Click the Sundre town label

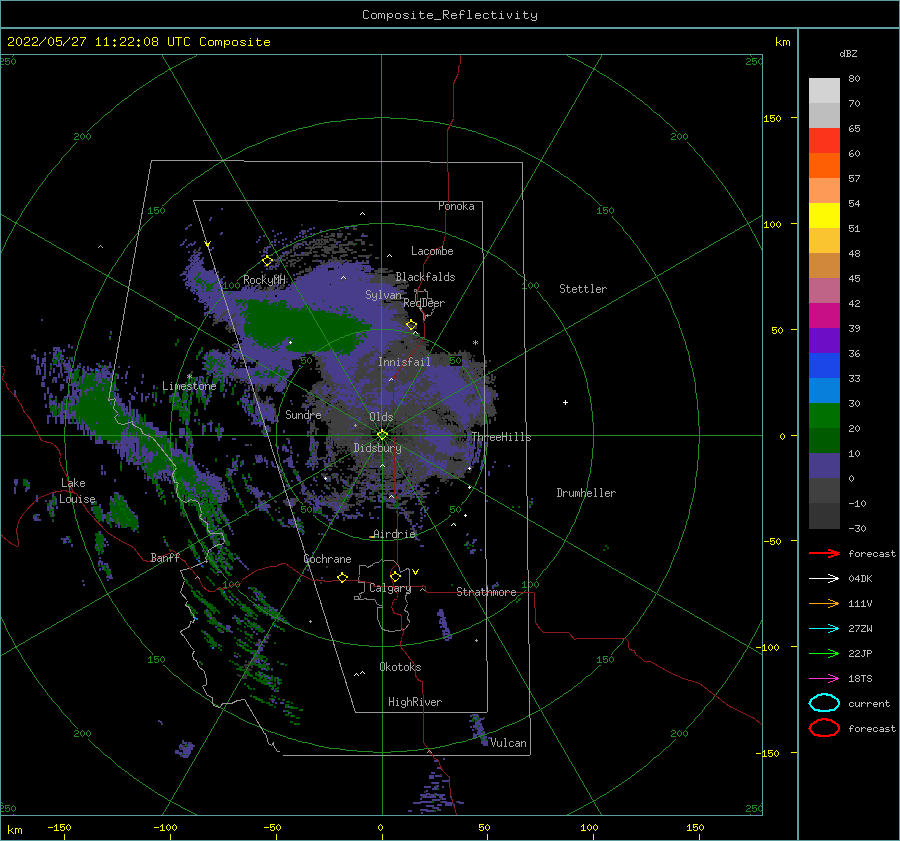point(303,414)
